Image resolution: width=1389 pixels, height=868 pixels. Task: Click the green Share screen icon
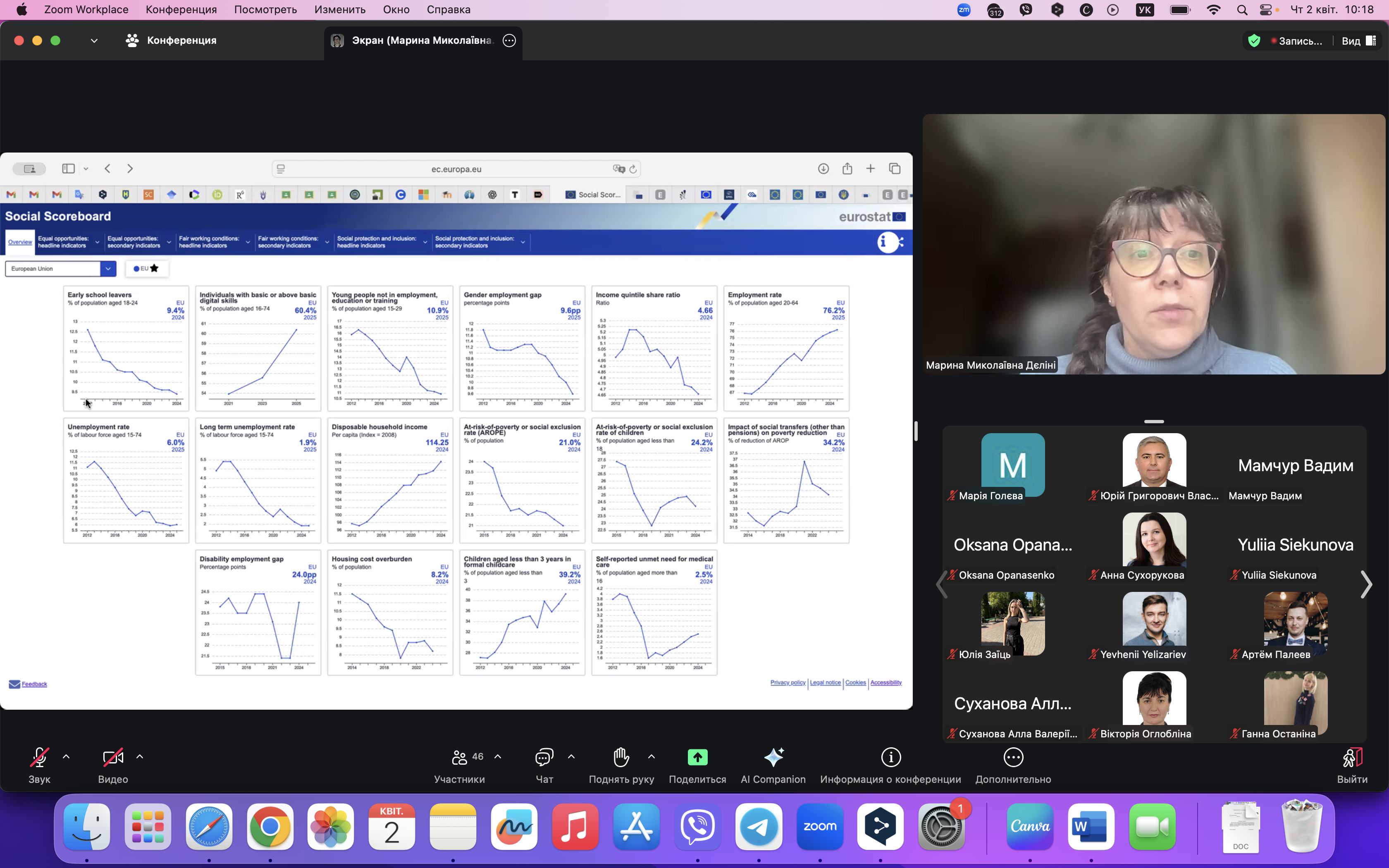697,757
